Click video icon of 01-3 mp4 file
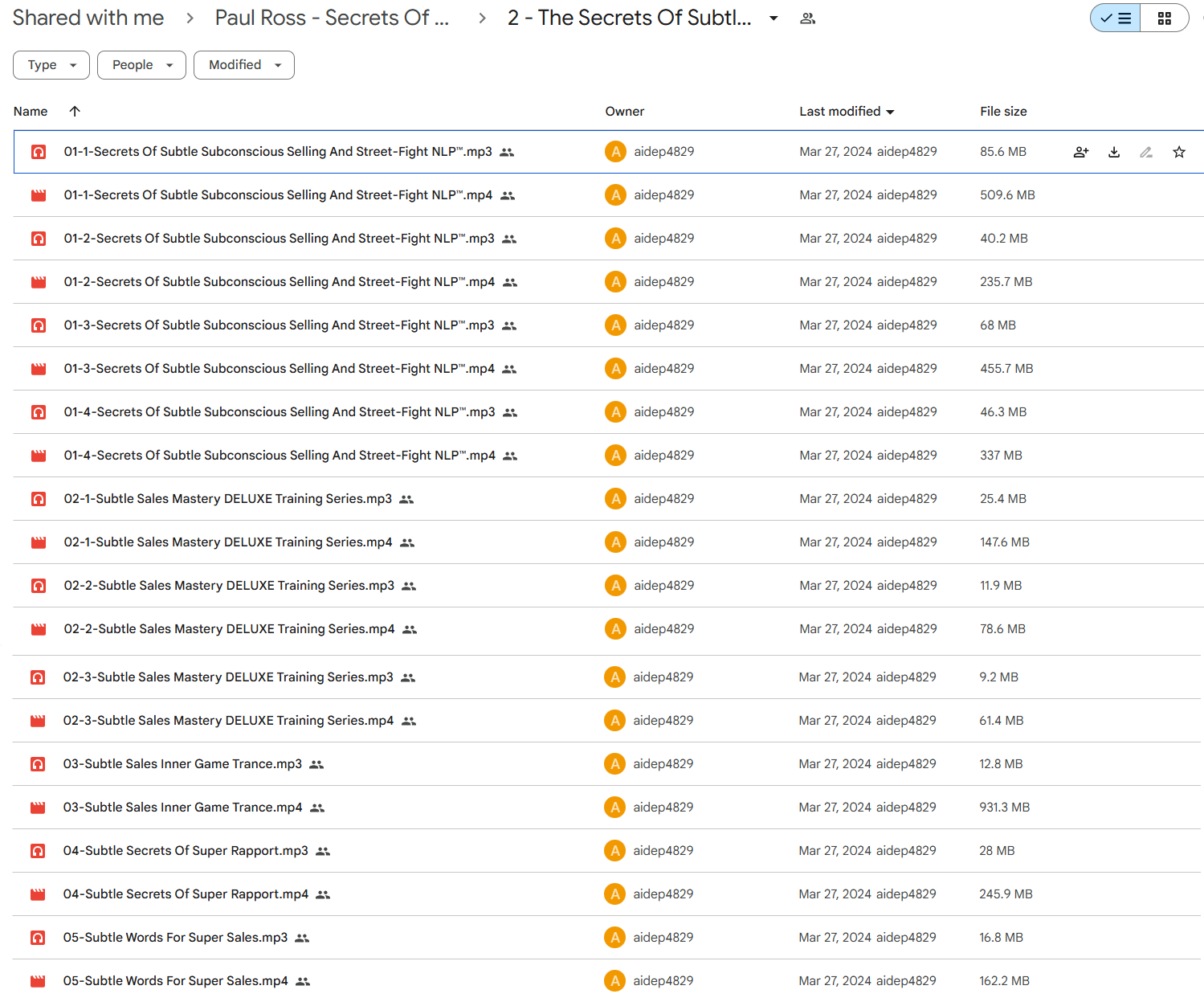 coord(39,369)
